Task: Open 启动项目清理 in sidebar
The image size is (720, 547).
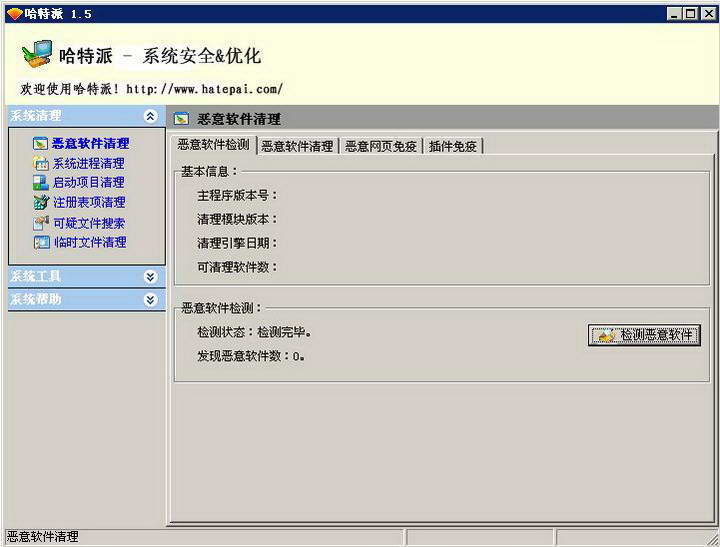Action: click(89, 183)
